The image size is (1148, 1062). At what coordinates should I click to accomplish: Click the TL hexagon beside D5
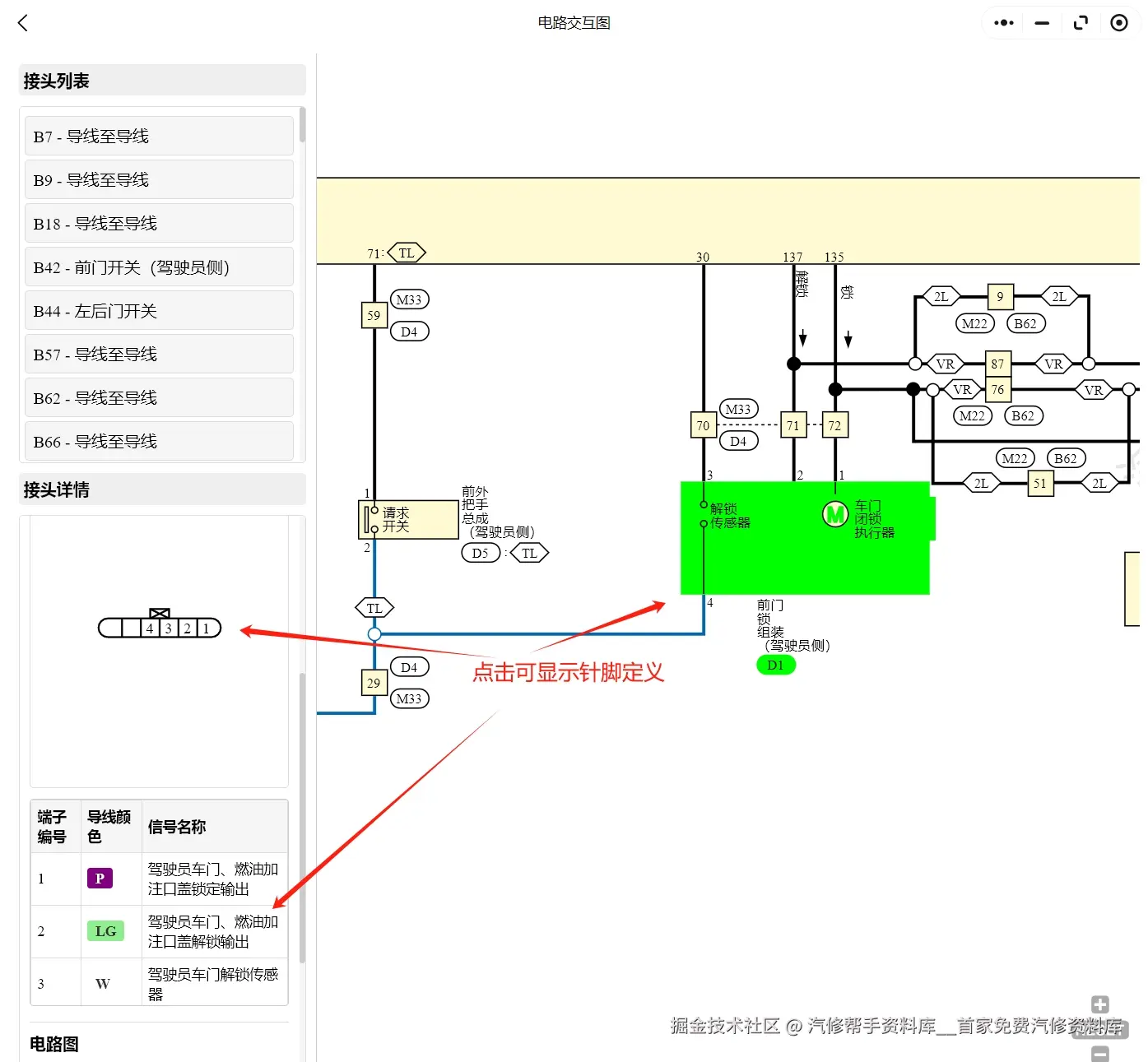click(x=529, y=553)
